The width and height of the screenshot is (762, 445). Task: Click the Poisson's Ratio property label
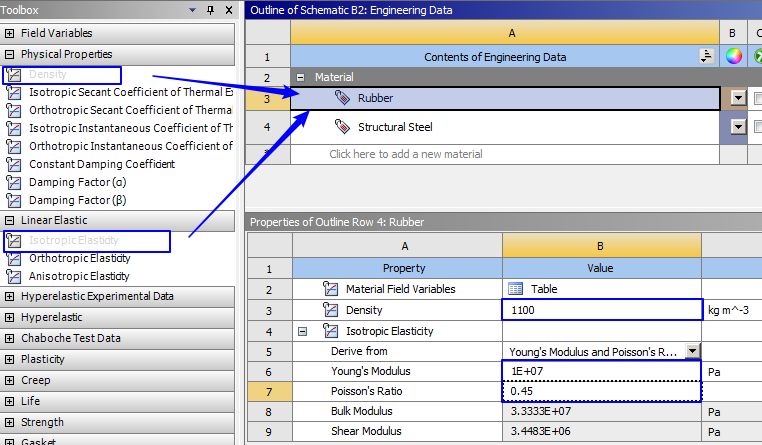(366, 391)
